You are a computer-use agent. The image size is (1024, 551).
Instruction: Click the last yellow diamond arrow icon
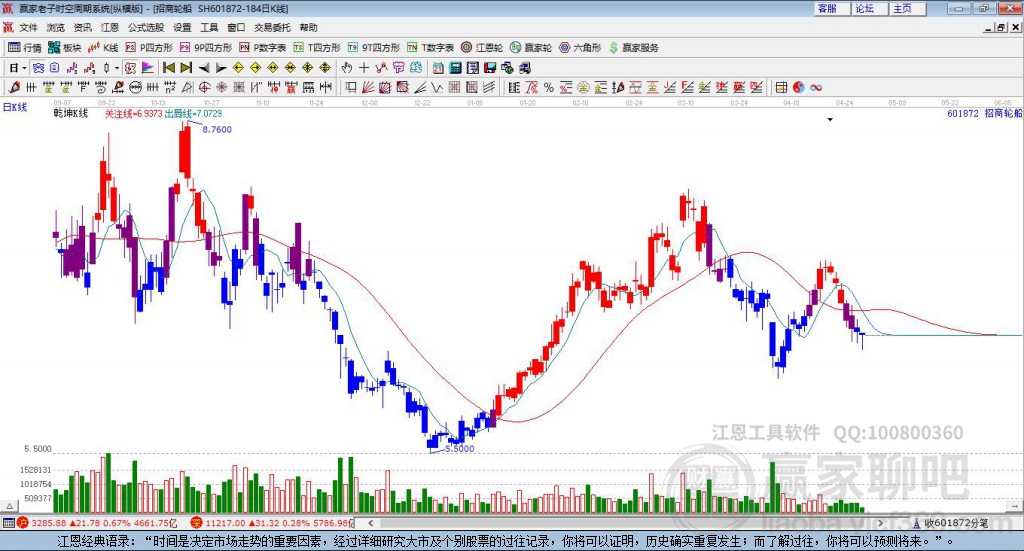click(x=325, y=68)
